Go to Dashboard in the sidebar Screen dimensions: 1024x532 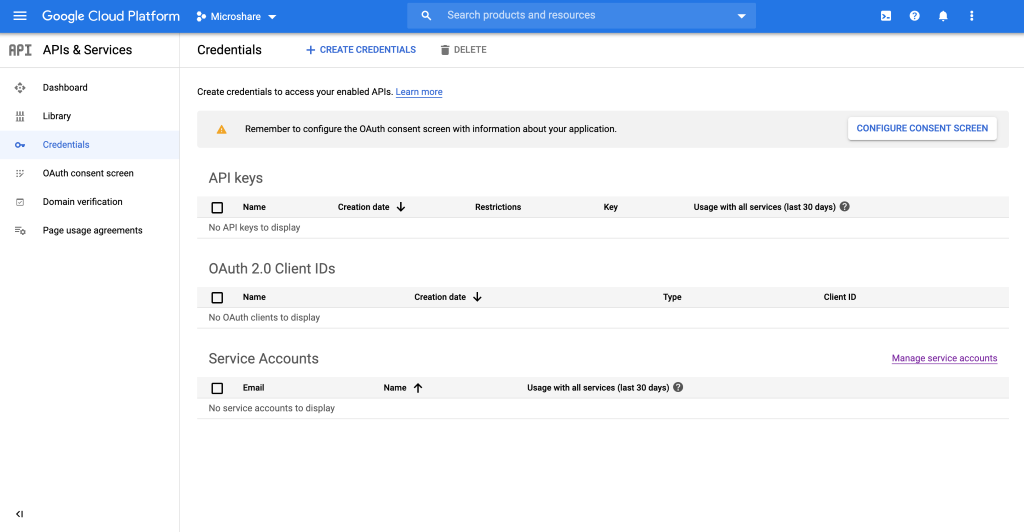(x=65, y=88)
